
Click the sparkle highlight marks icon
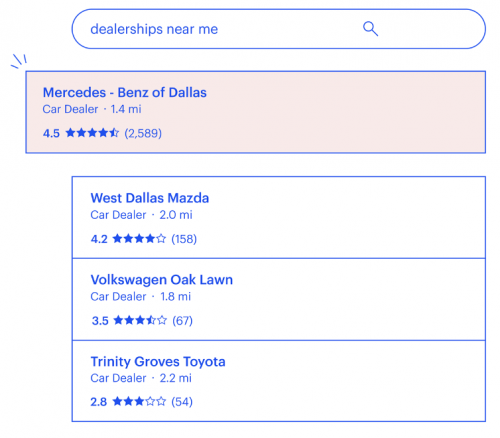pyautogui.click(x=19, y=61)
